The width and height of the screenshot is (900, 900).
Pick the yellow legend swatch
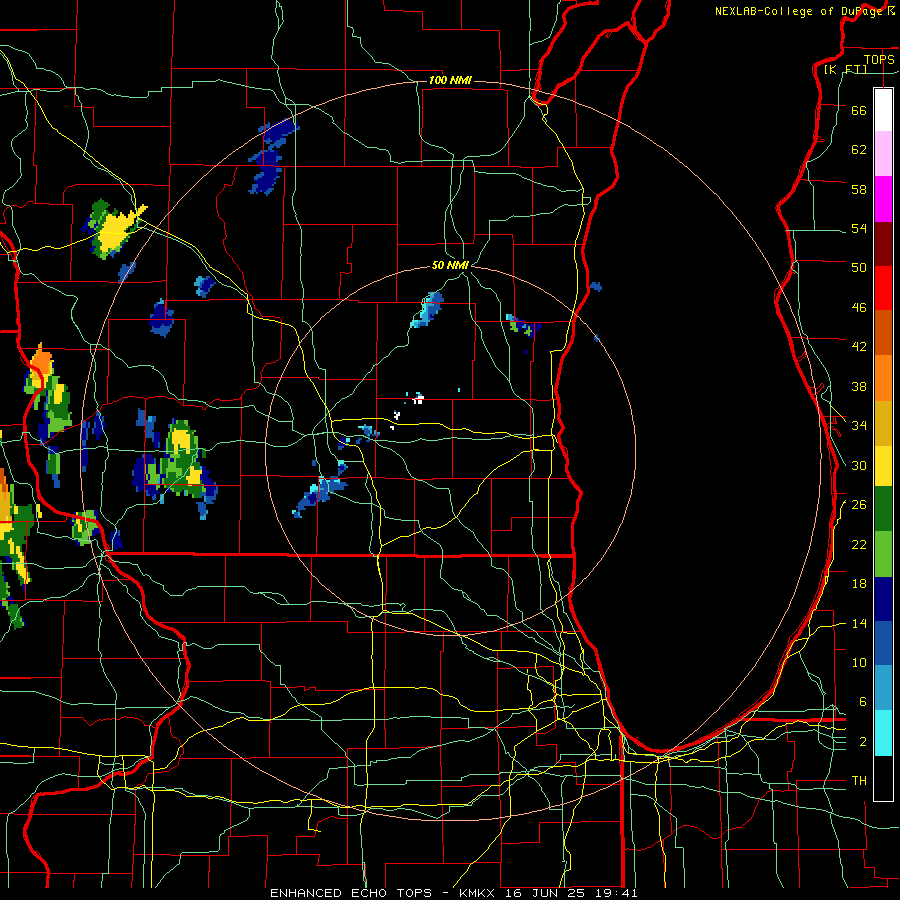[883, 465]
